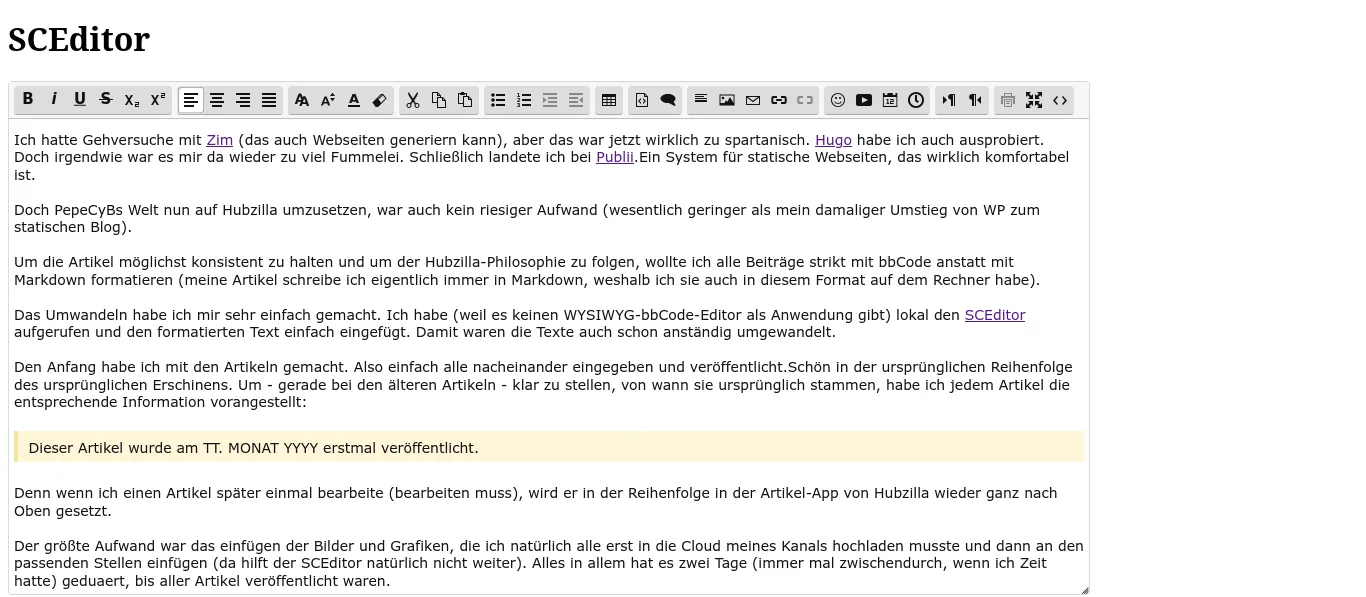This screenshot has width=1366, height=597.
Task: Insert a code block
Action: [x=642, y=100]
